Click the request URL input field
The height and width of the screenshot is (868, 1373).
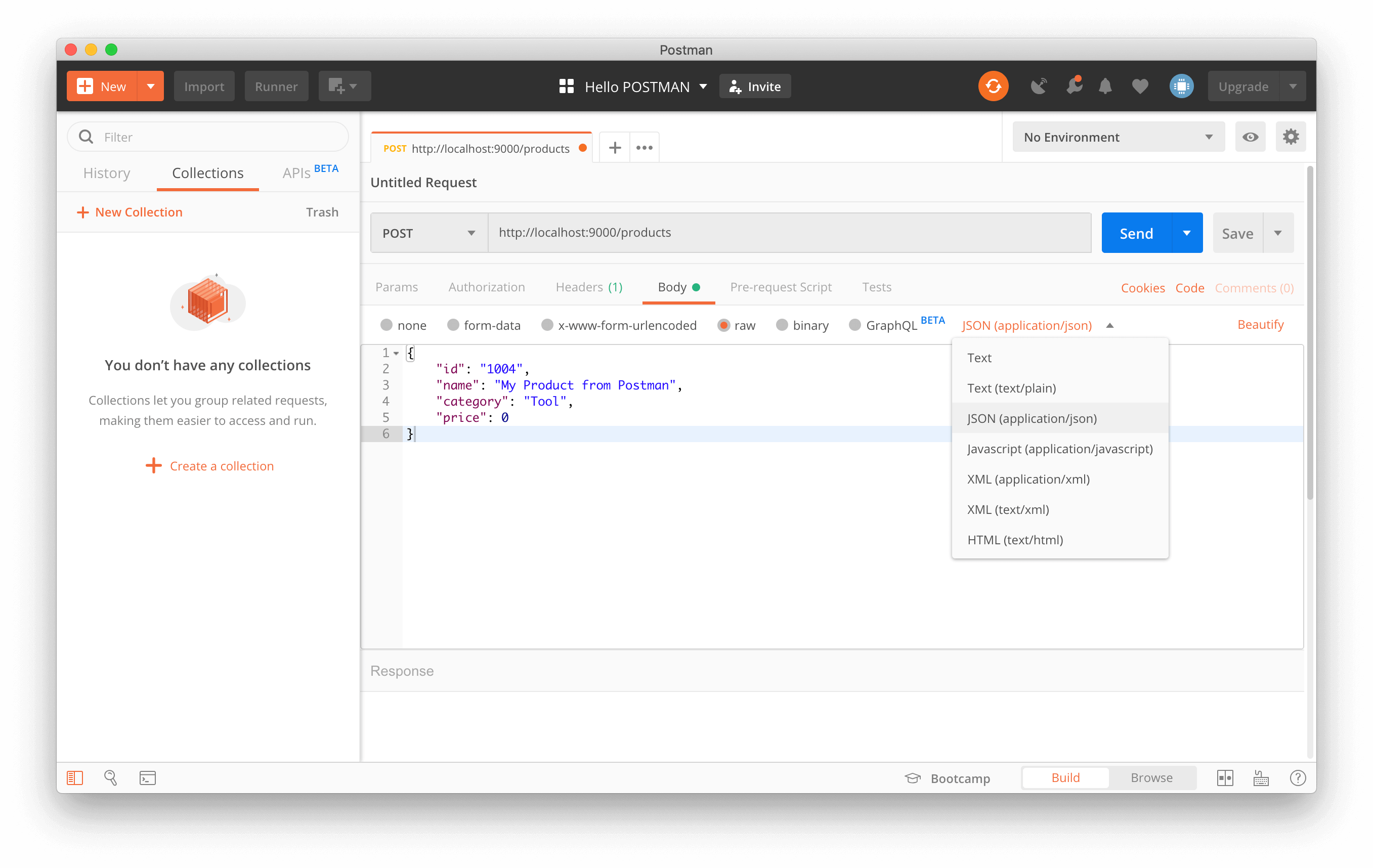click(x=787, y=232)
